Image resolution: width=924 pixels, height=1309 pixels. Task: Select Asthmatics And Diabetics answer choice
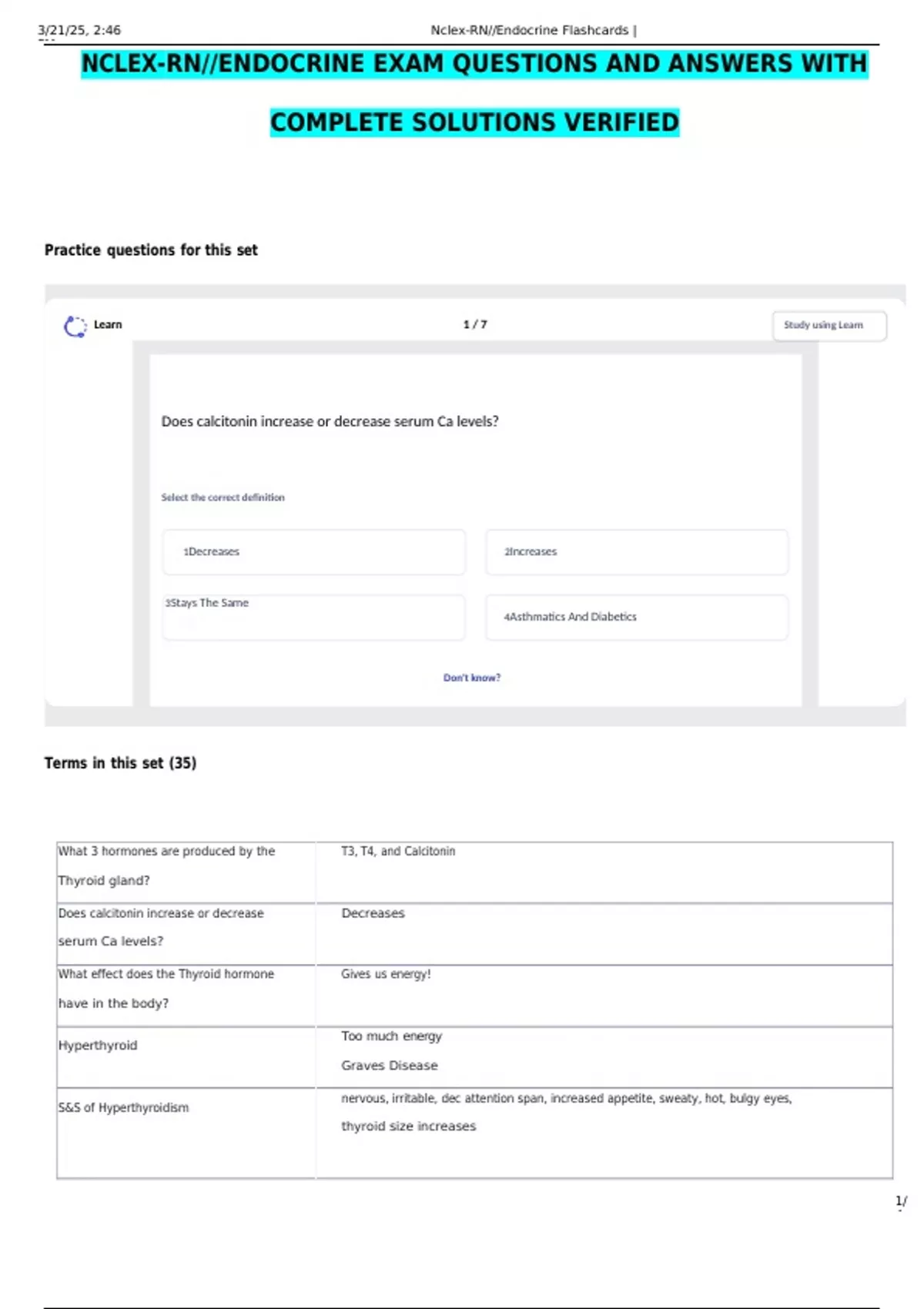point(636,617)
